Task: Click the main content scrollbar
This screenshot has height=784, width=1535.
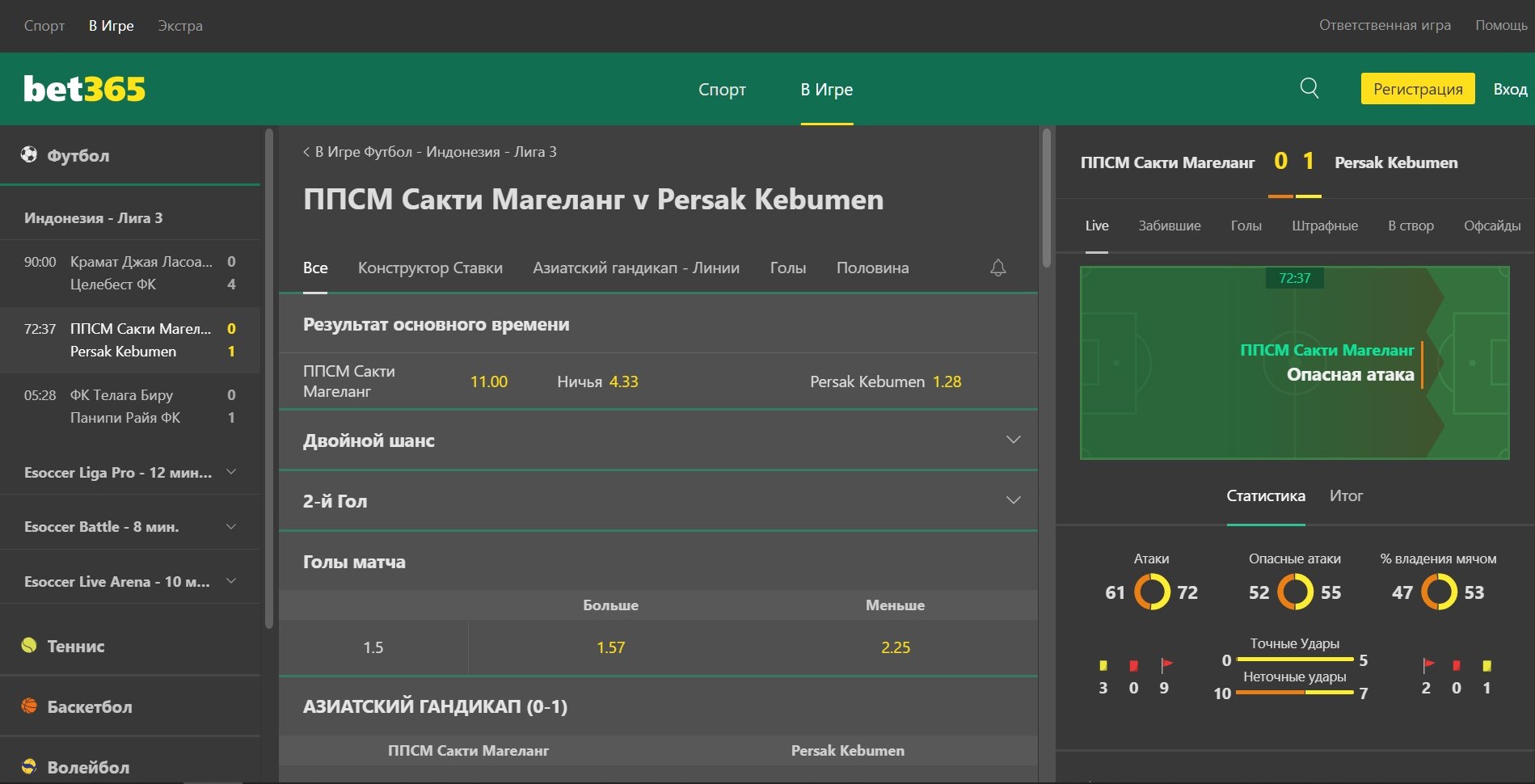Action: pos(1047,198)
